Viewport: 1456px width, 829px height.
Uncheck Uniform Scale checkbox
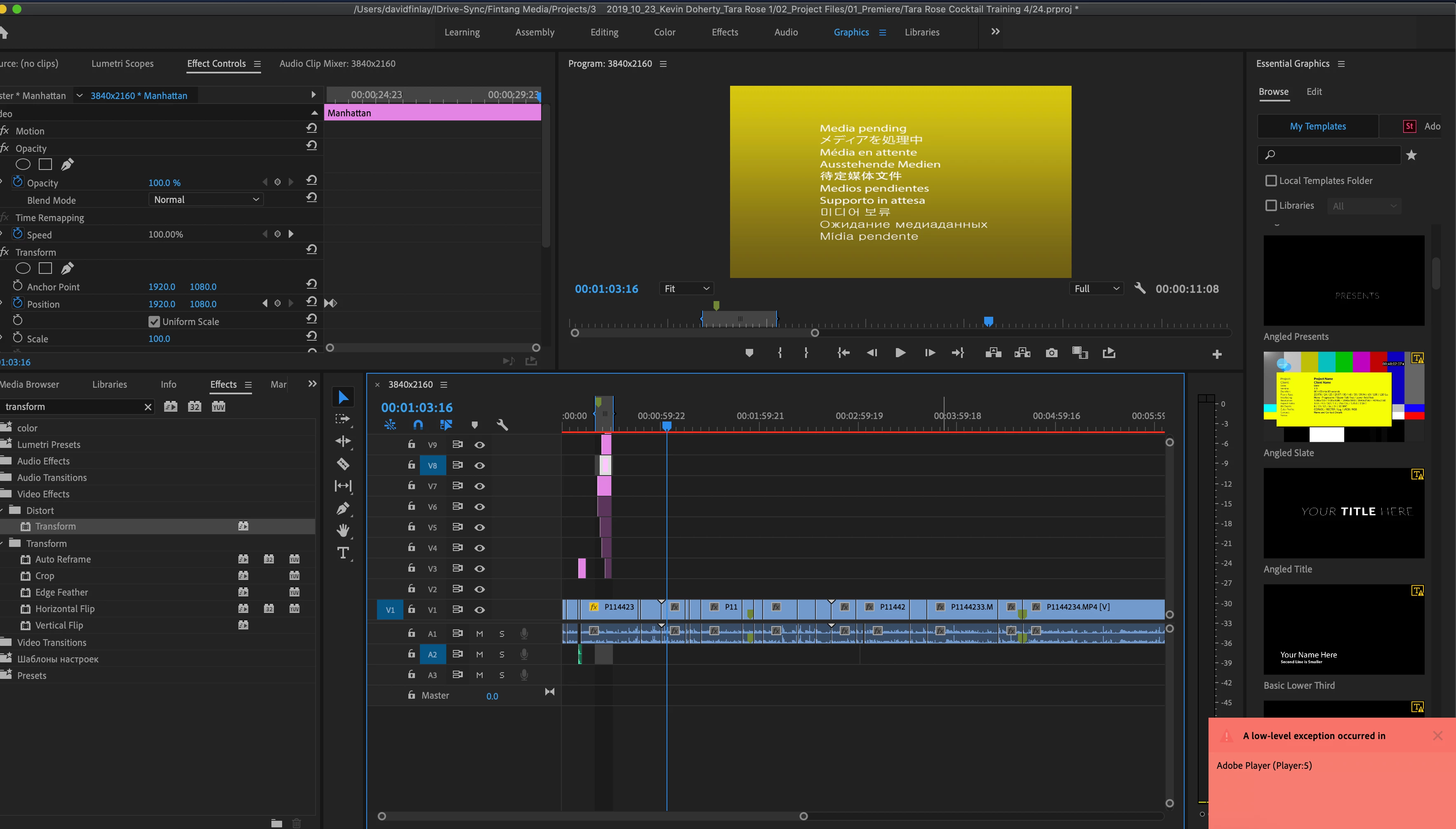[x=154, y=322]
